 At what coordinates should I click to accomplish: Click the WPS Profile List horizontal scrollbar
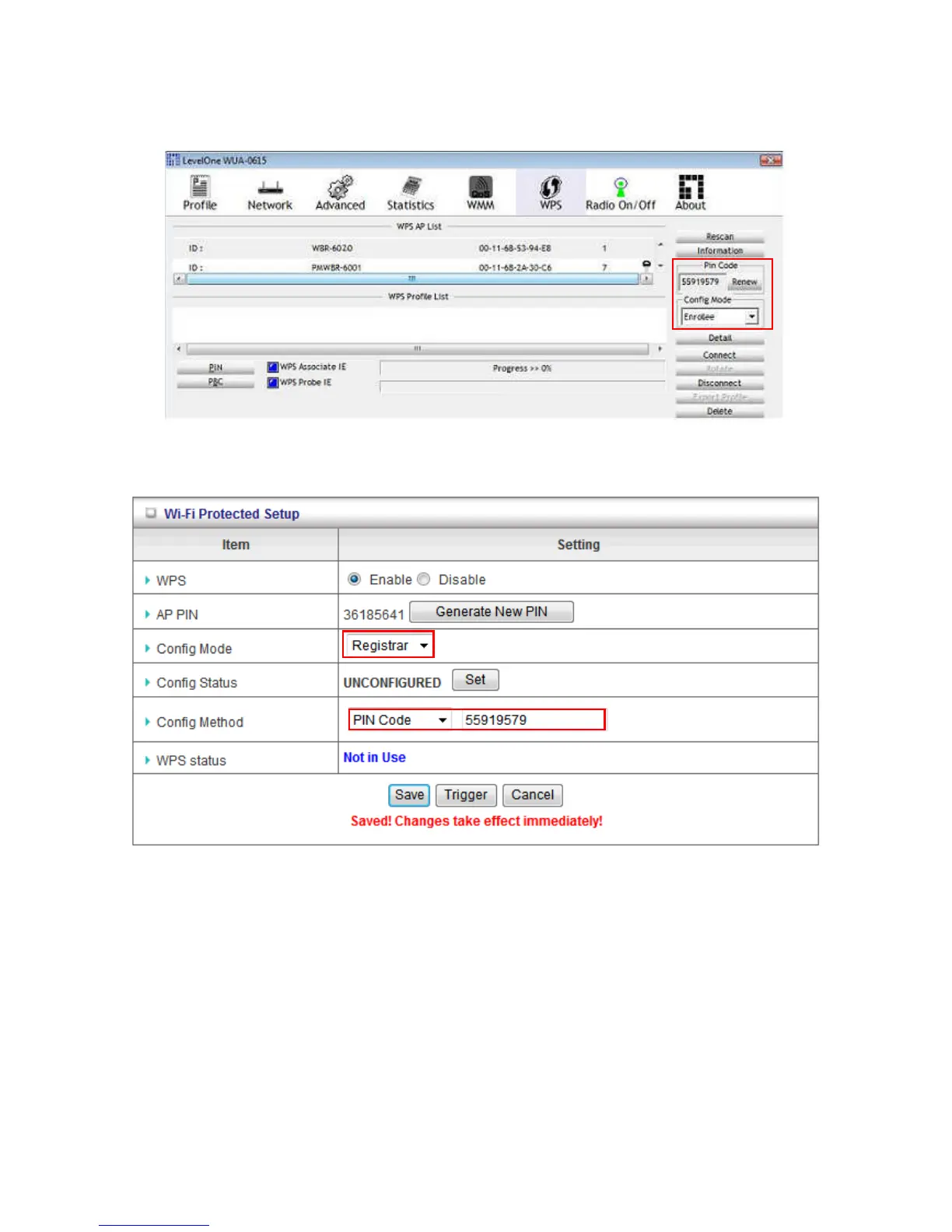click(418, 349)
